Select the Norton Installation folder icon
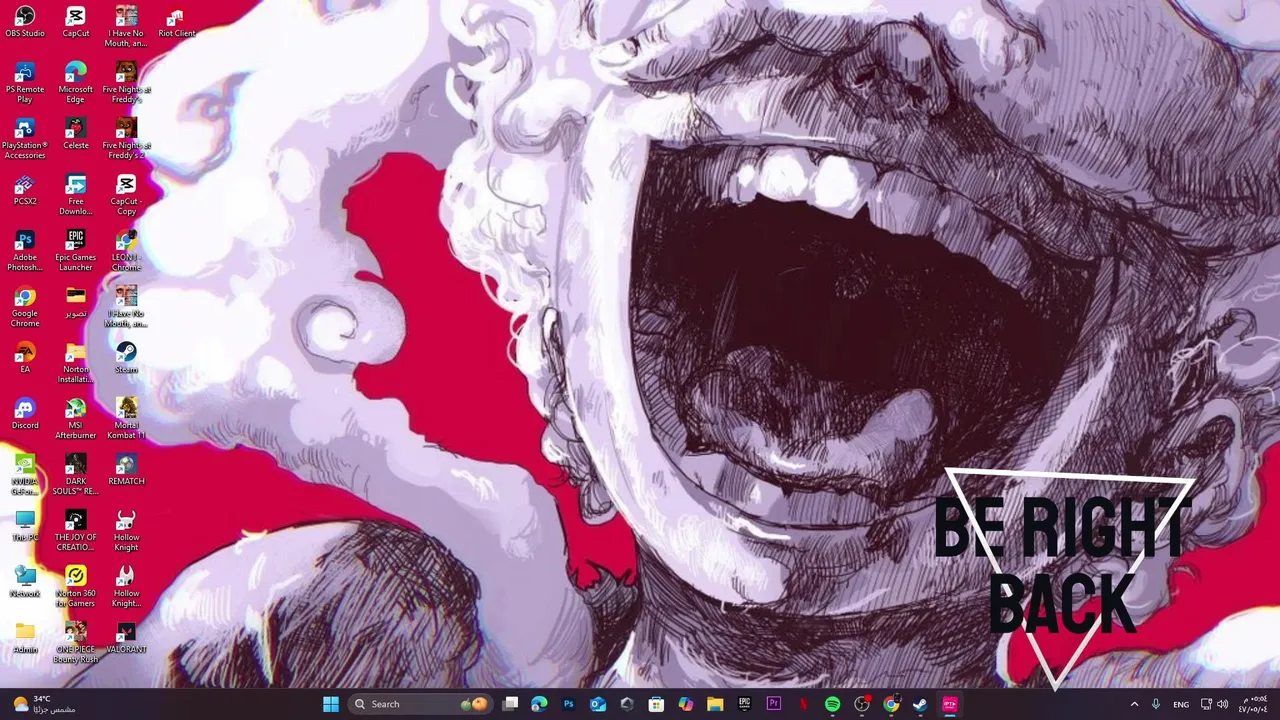Image resolution: width=1280 pixels, height=720 pixels. [x=76, y=362]
